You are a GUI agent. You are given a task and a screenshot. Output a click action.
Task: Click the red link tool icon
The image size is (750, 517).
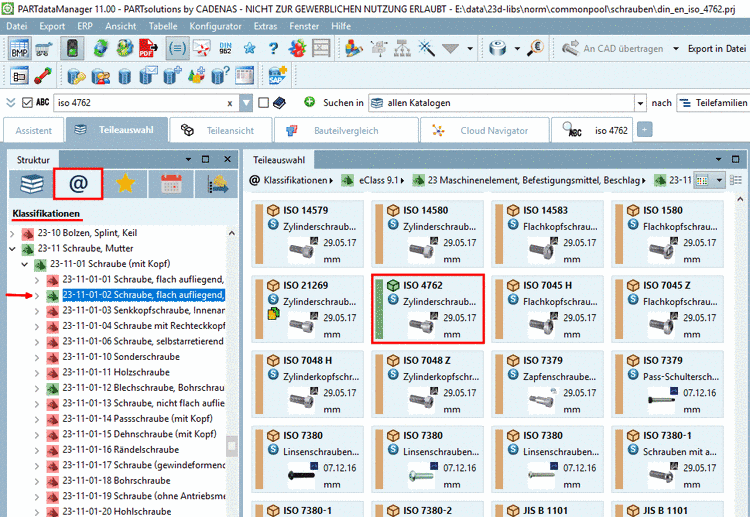coord(43,76)
